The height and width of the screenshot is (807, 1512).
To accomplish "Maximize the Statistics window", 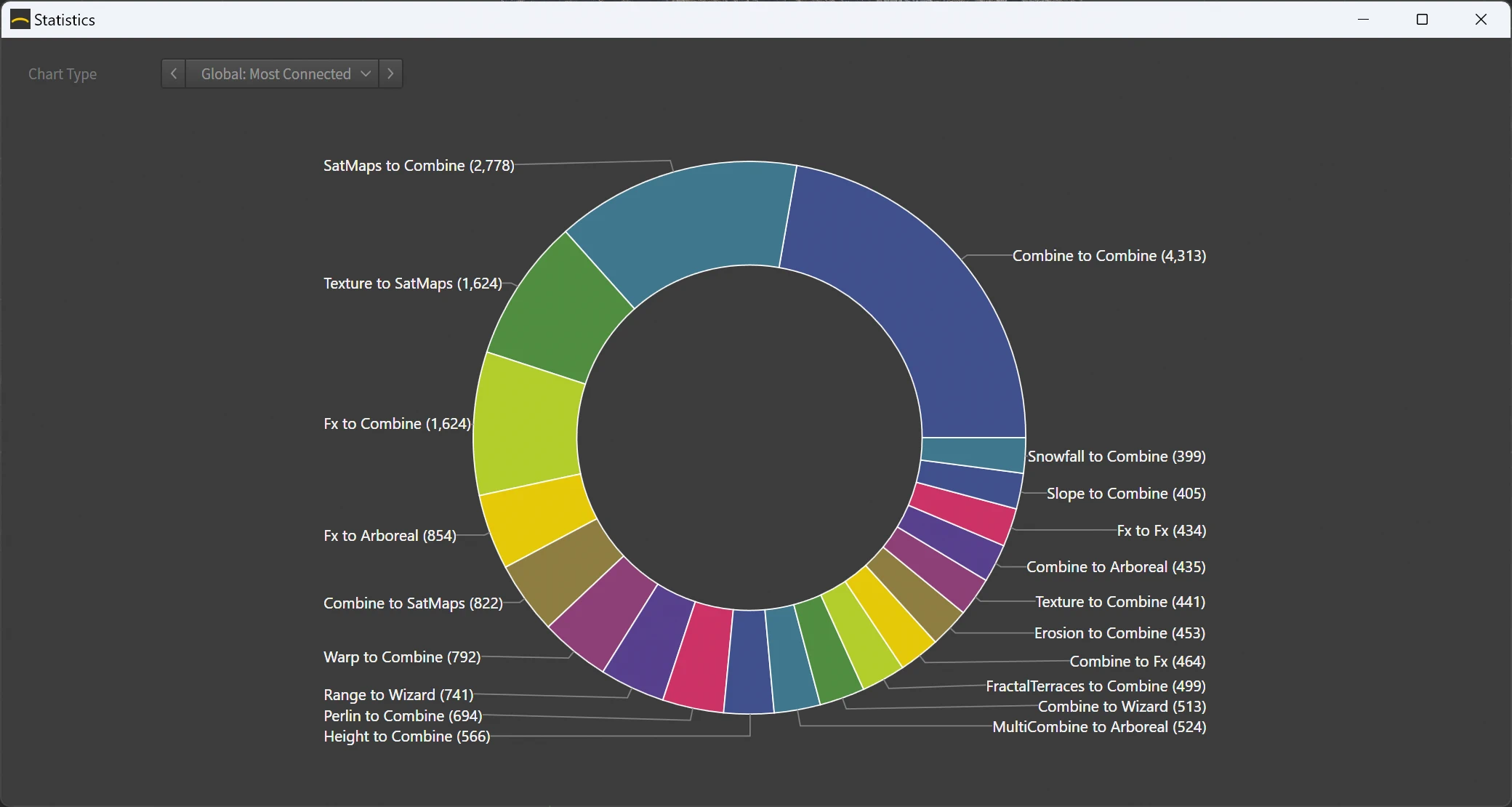I will [x=1422, y=20].
